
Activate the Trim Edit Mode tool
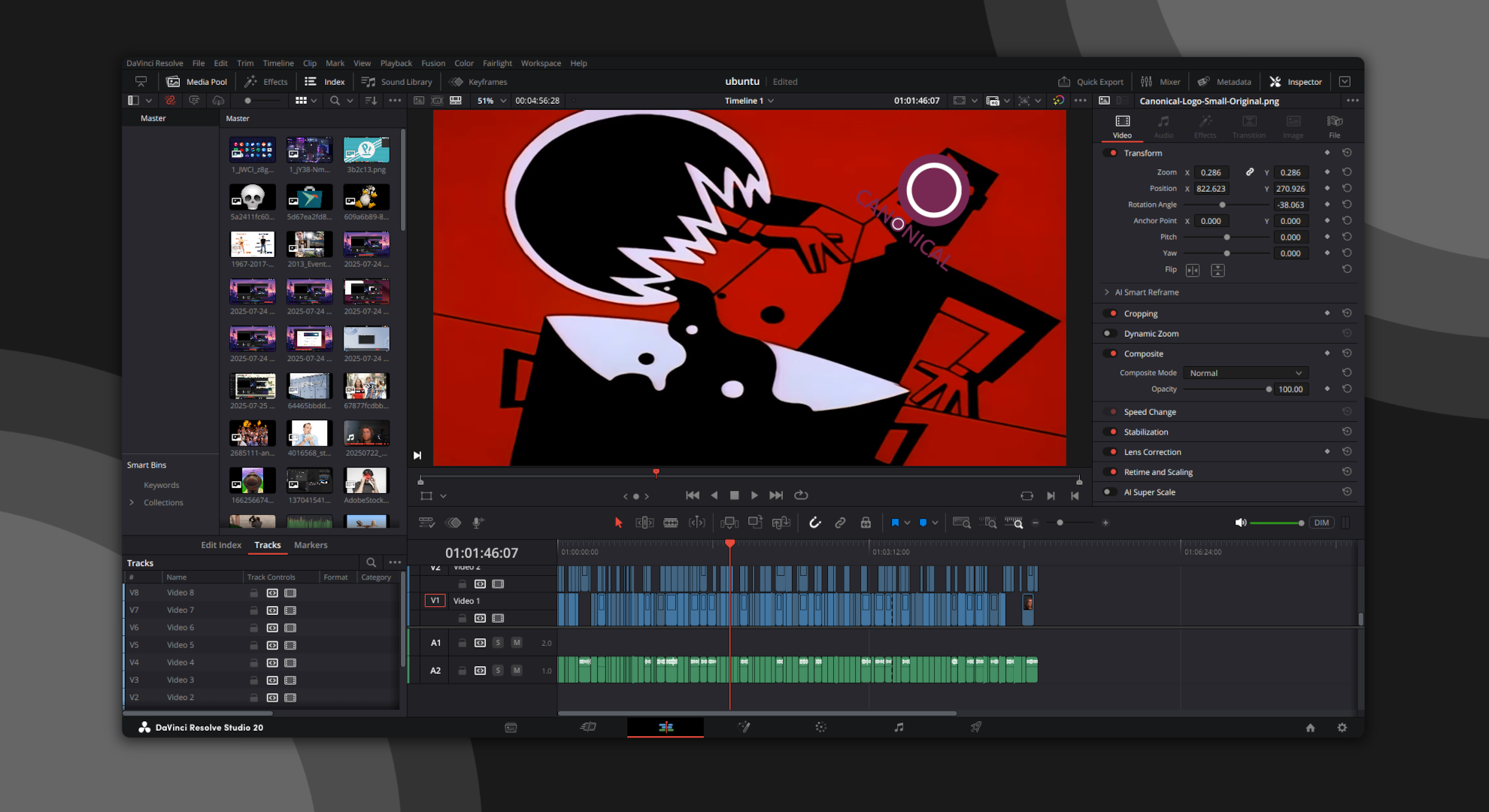[x=644, y=523]
